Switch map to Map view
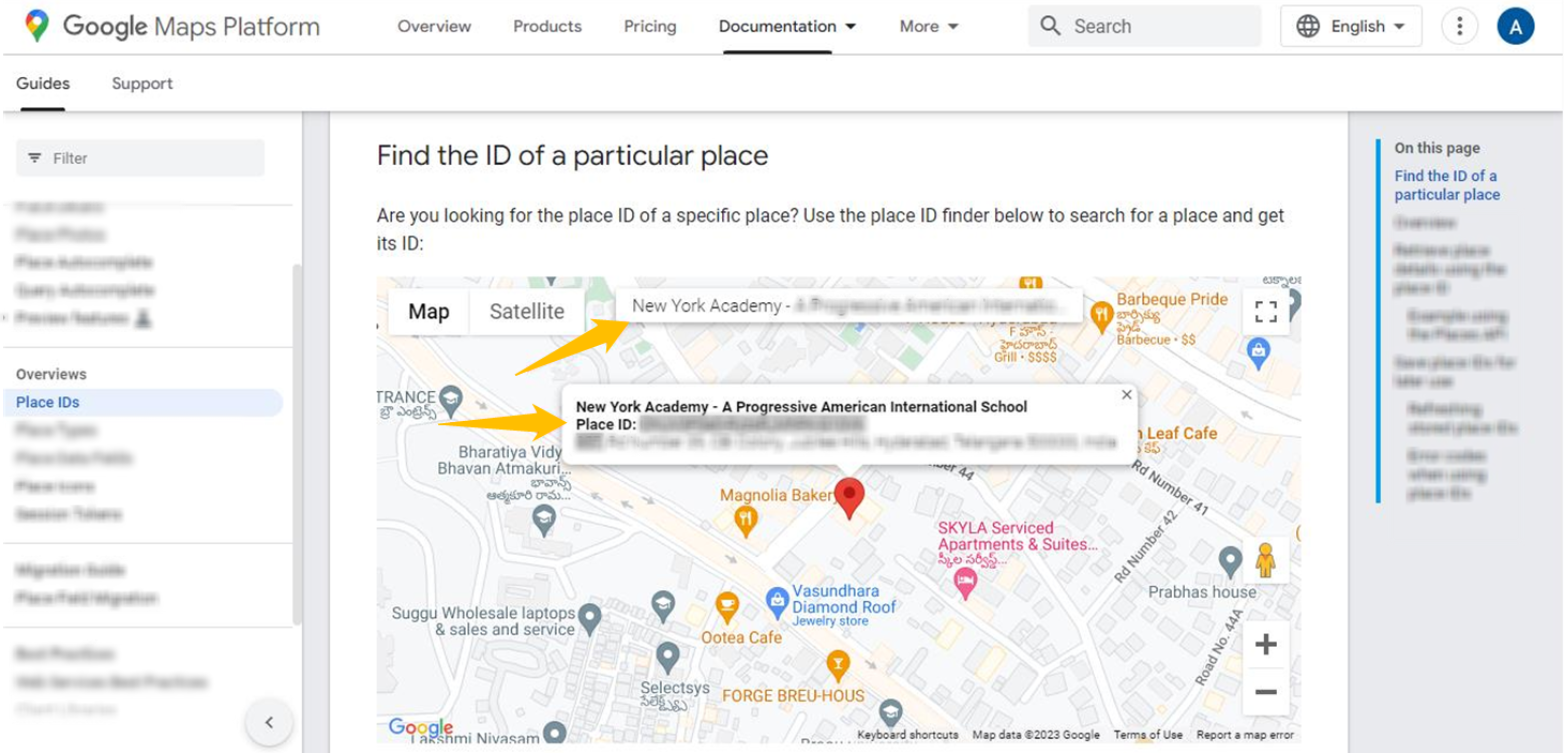This screenshot has height=753, width=1564. pyautogui.click(x=429, y=311)
